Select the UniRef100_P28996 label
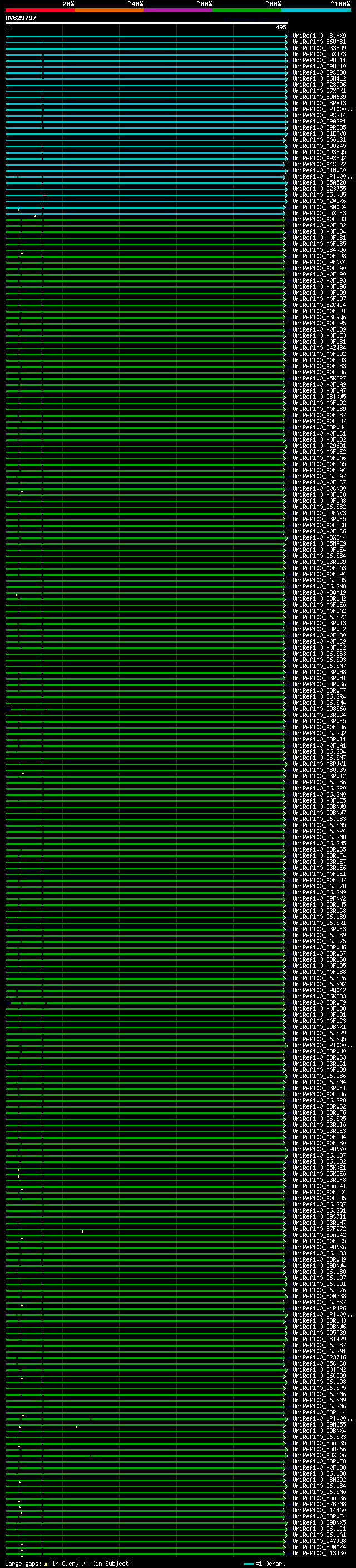This screenshot has height=1568, width=356. [x=319, y=85]
